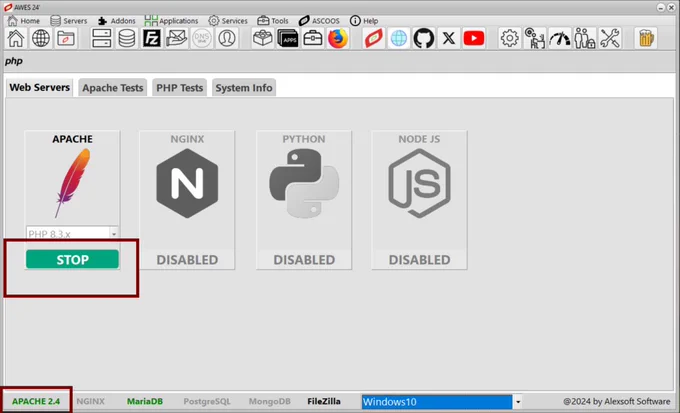This screenshot has height=413, width=680.
Task: Click NGINX in the status bar
Action: point(91,401)
